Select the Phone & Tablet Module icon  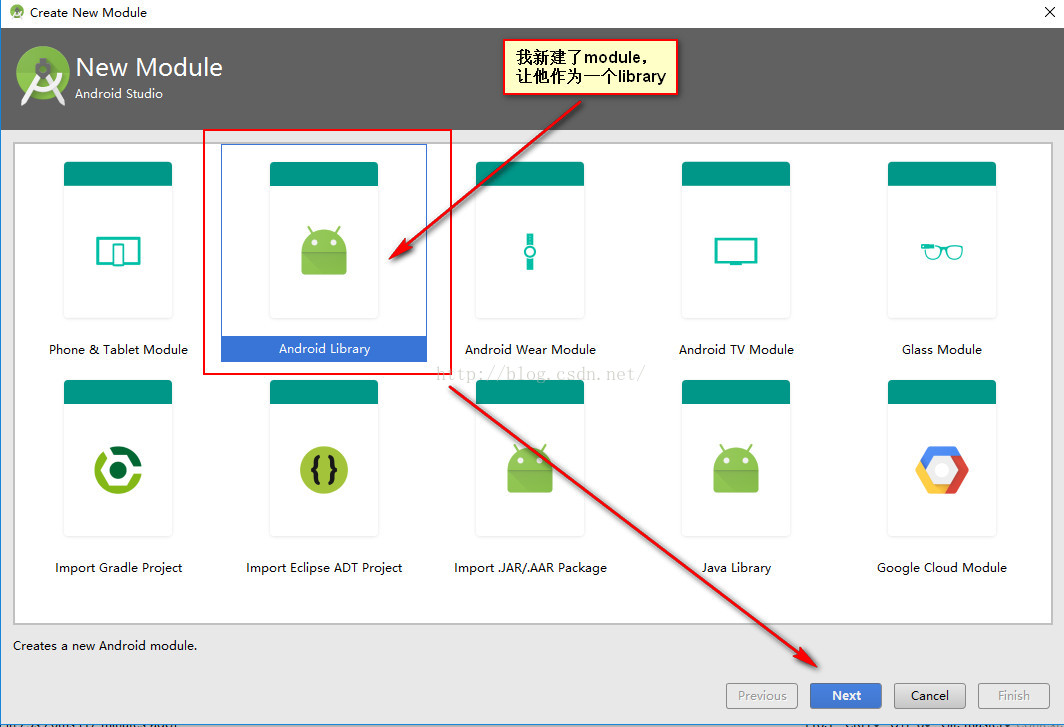118,251
